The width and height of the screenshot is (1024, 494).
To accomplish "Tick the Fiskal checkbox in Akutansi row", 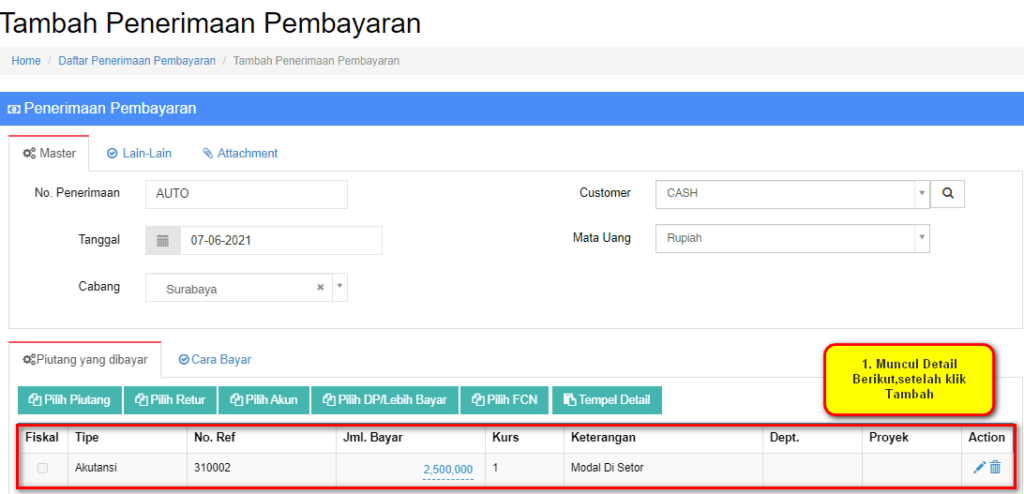I will coord(42,468).
